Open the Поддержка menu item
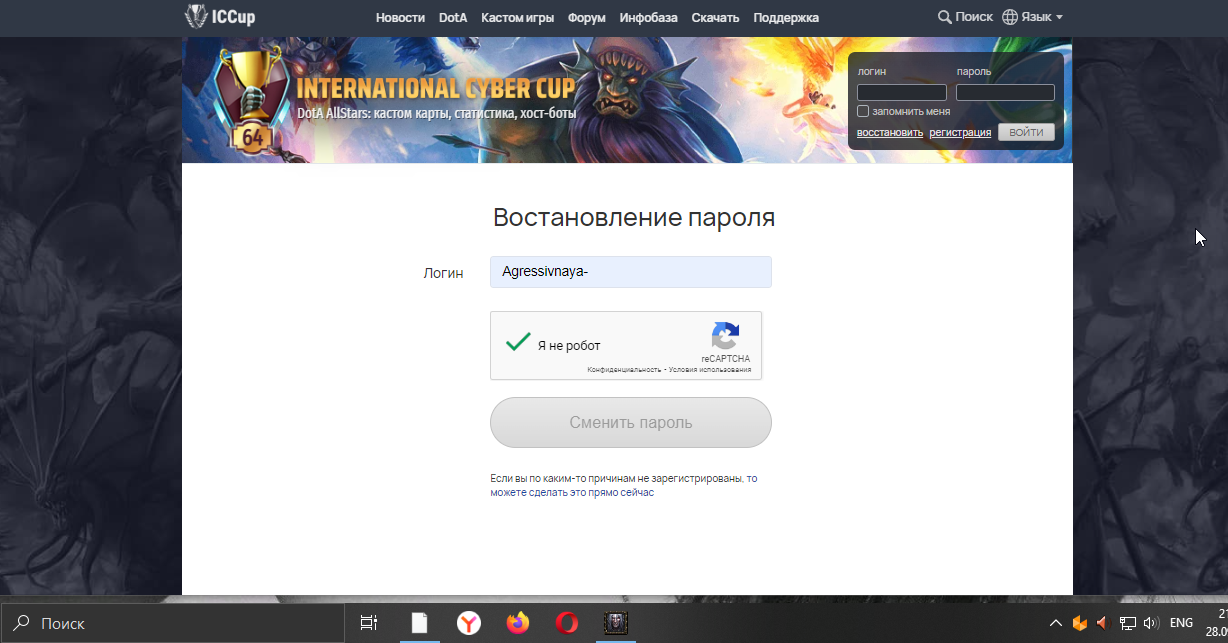 [x=786, y=18]
